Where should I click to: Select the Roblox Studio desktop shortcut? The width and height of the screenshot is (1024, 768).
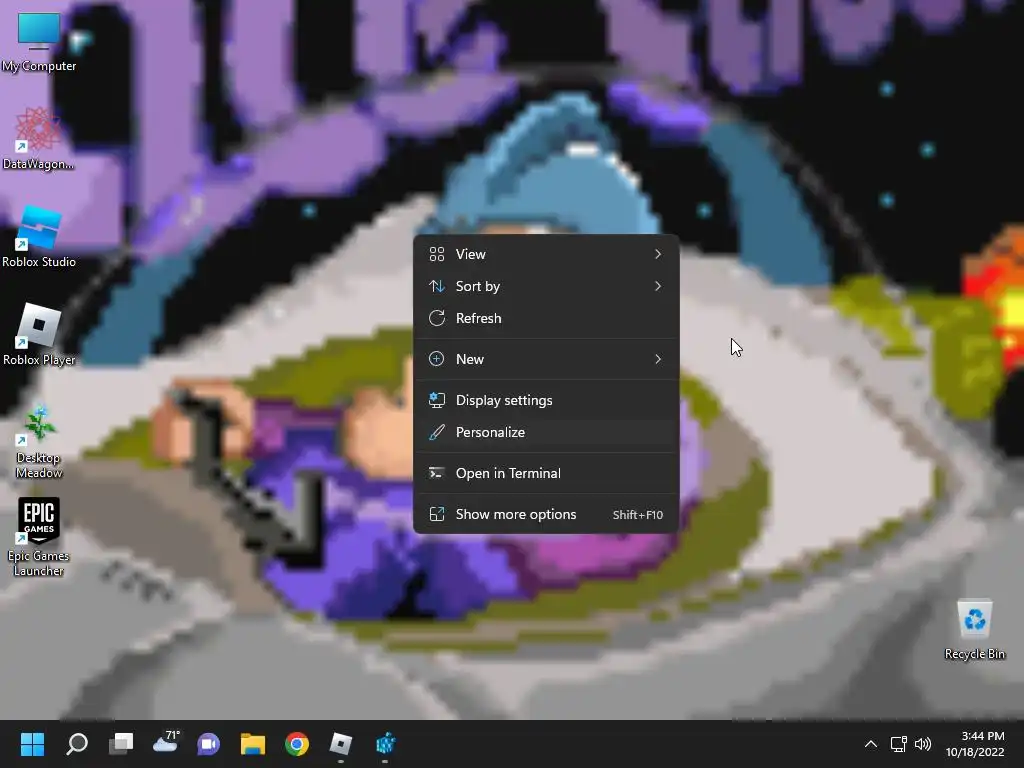click(x=39, y=236)
